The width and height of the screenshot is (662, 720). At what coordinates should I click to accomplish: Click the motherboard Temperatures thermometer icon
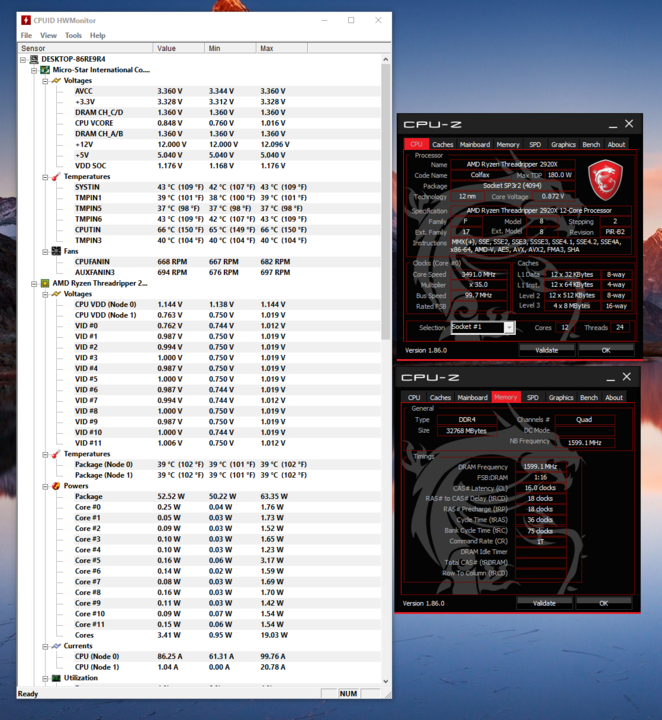click(x=56, y=176)
